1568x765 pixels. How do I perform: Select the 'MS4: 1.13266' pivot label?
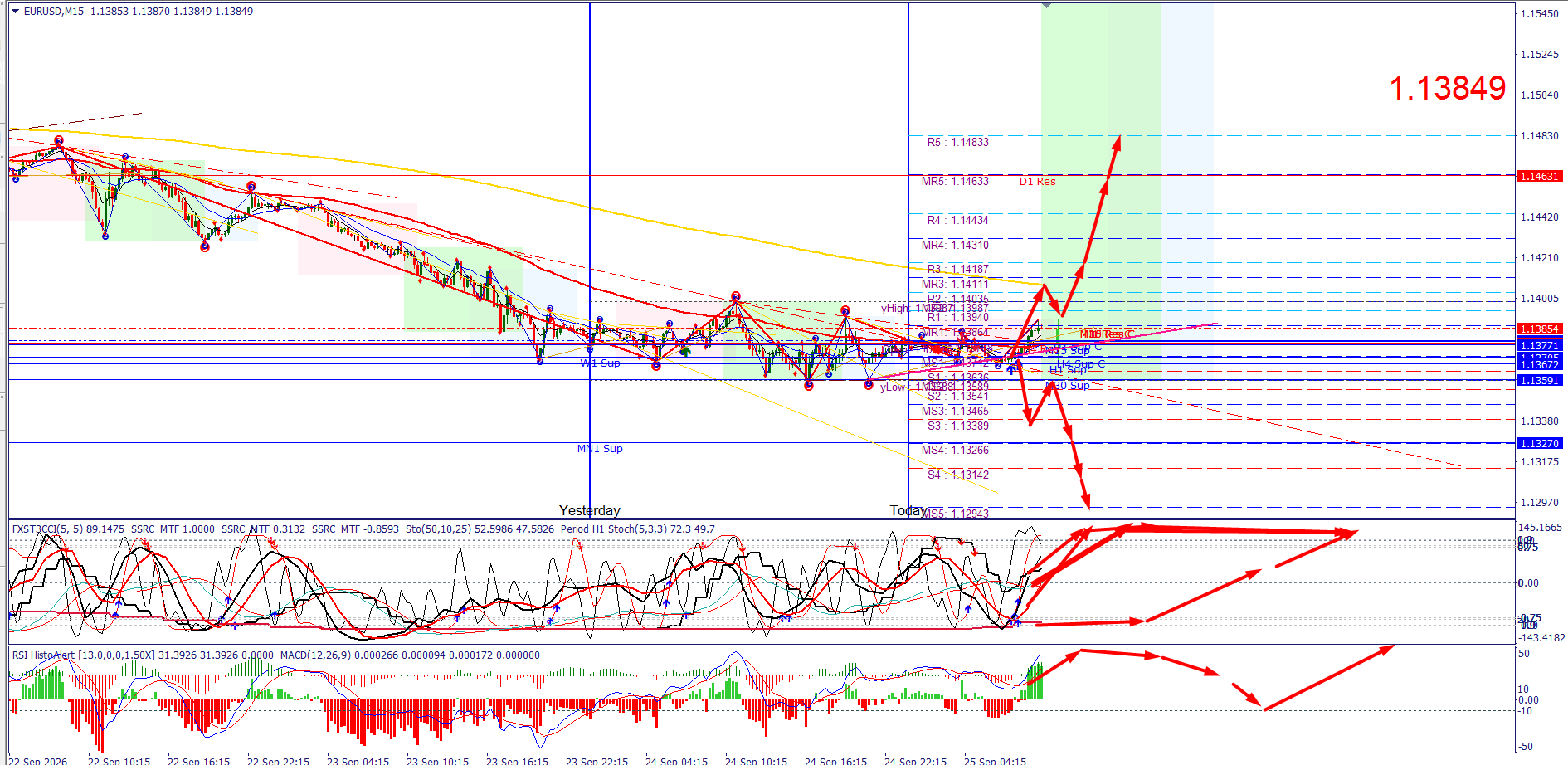pos(955,451)
